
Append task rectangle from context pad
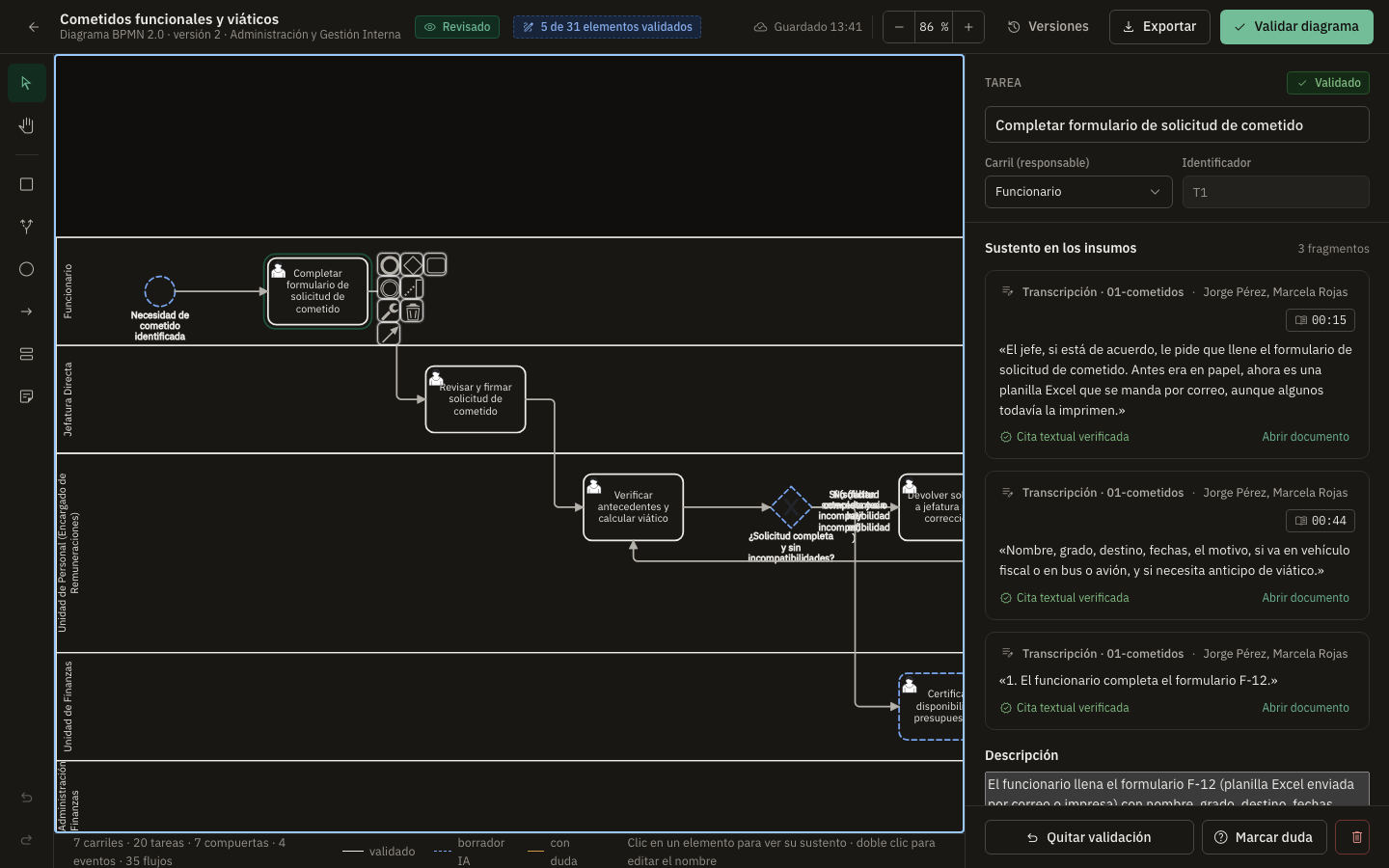point(436,264)
